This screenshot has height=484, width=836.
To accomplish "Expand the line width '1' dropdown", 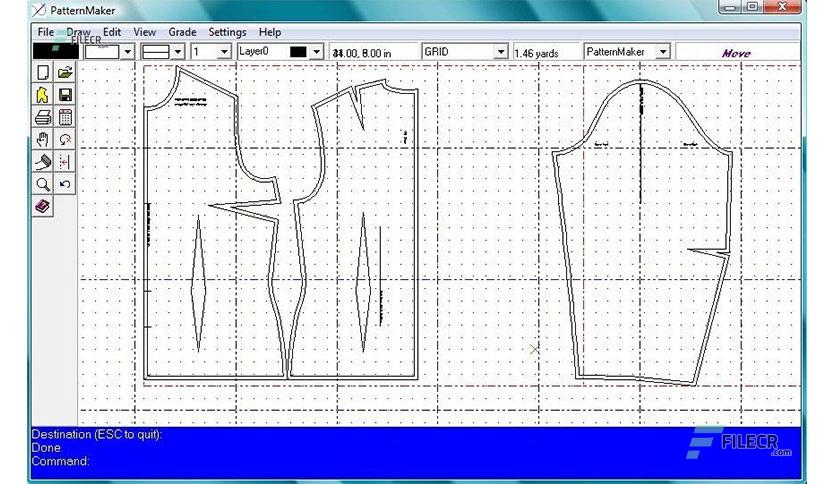I will click(x=224, y=52).
